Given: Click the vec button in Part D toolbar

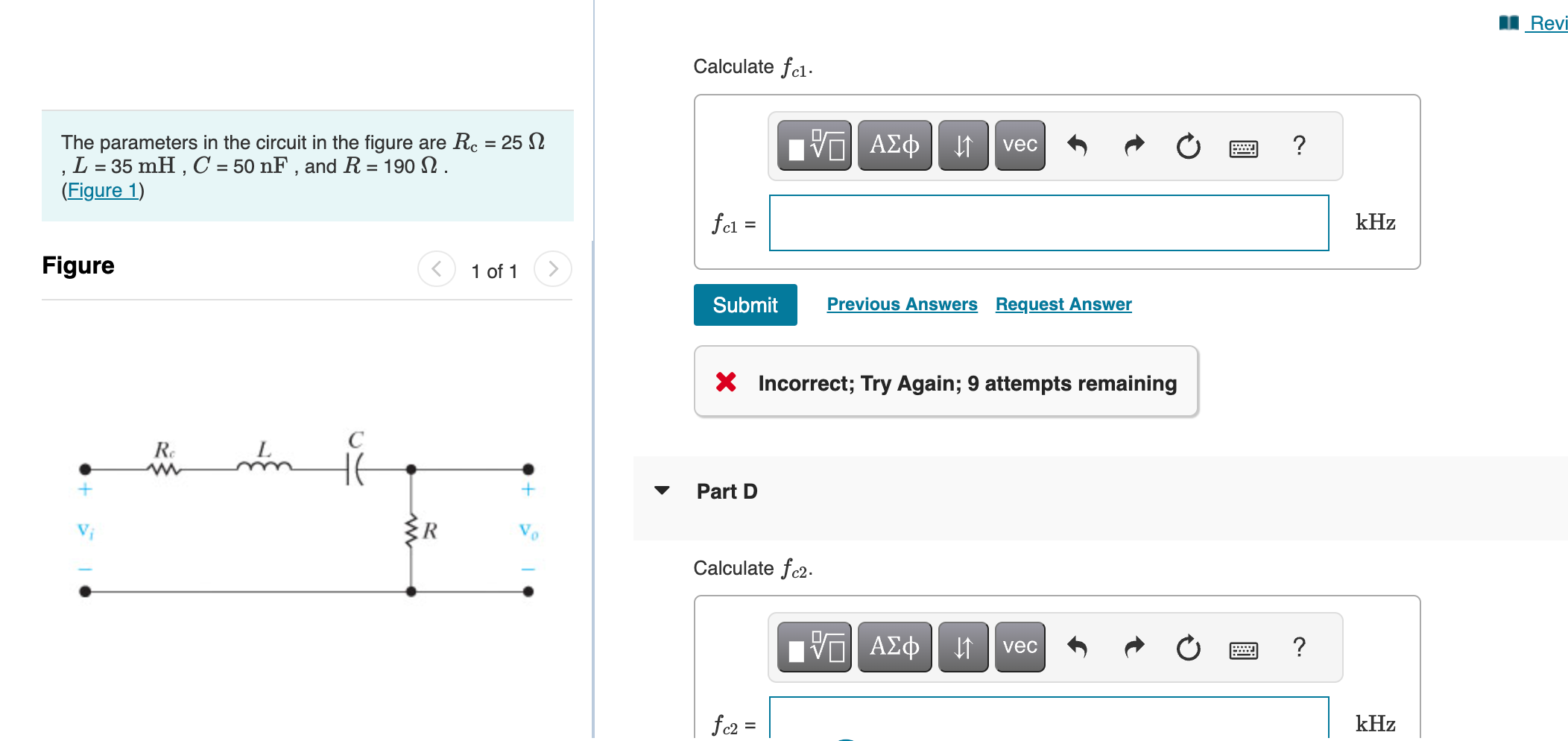Looking at the screenshot, I should point(1018,646).
